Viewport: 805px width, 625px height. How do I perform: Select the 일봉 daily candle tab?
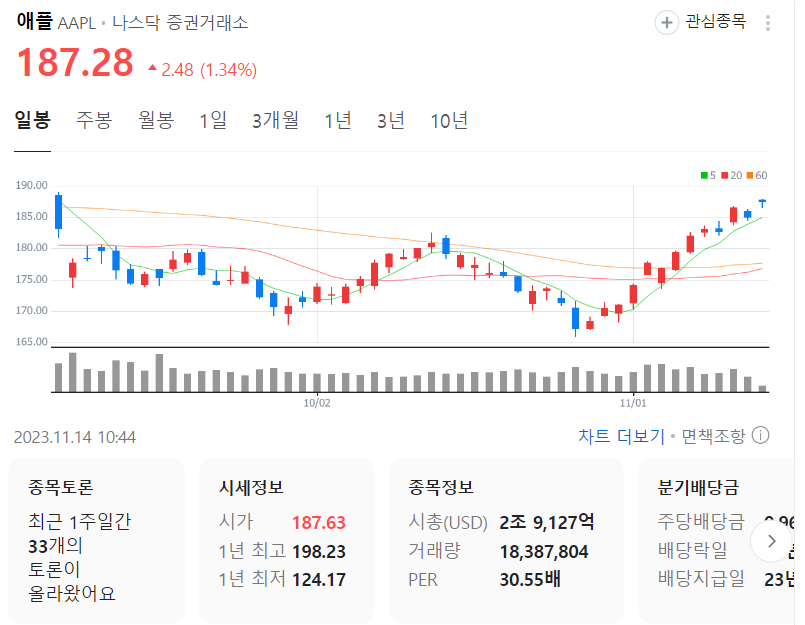(32, 121)
